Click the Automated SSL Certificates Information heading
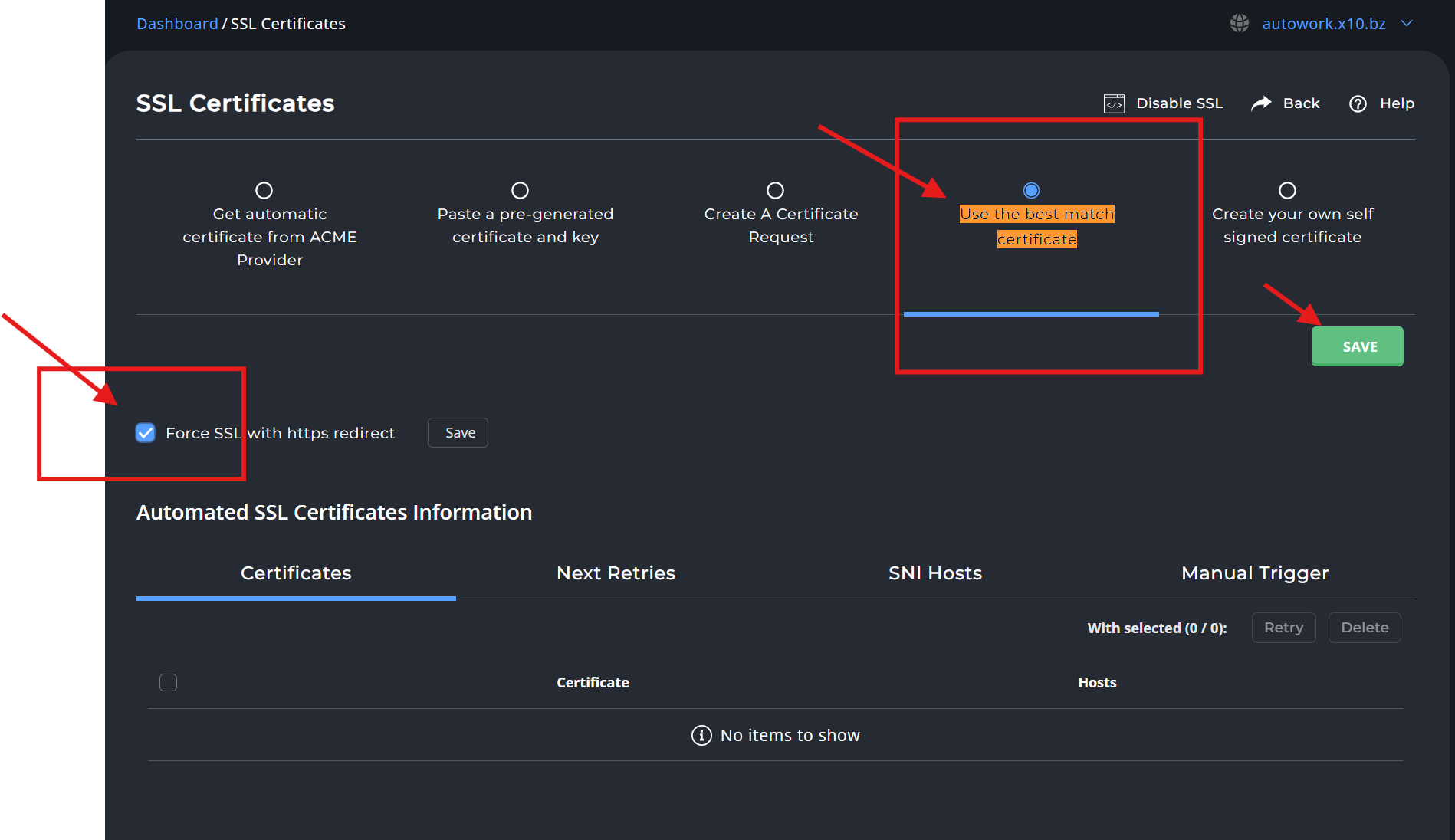This screenshot has height=840, width=1455. coord(334,512)
